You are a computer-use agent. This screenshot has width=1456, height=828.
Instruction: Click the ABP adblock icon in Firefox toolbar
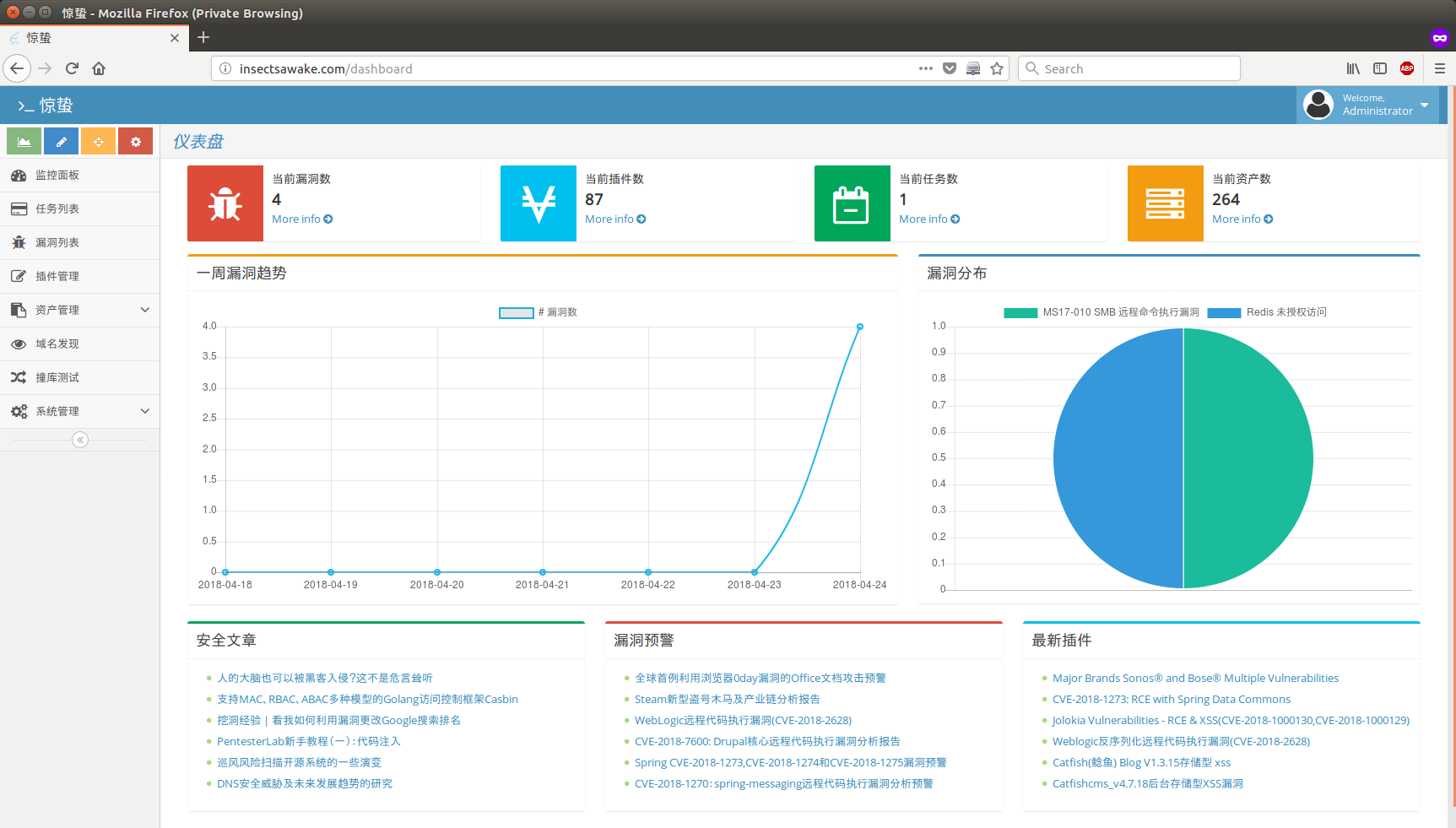pos(1406,68)
